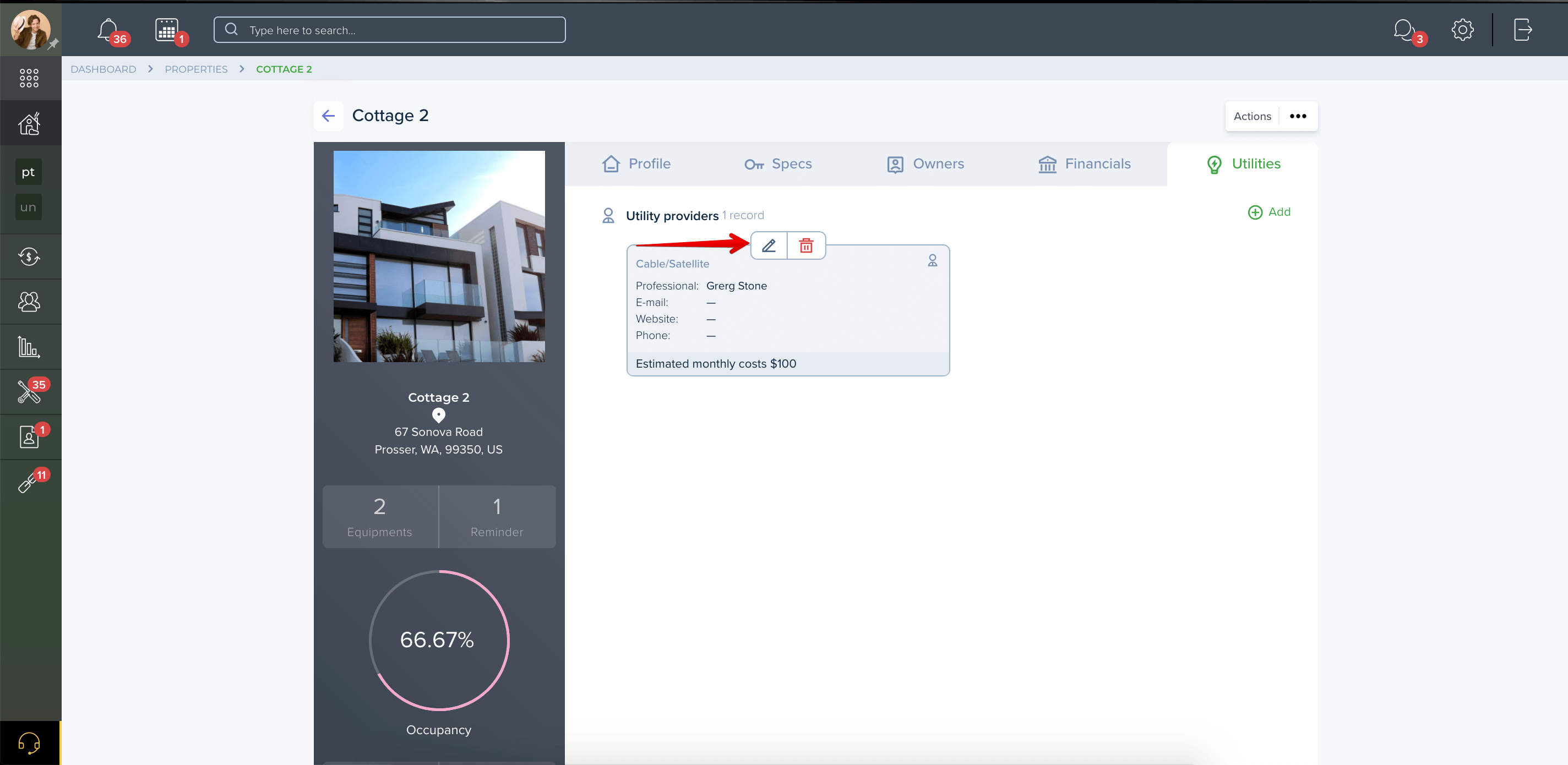The height and width of the screenshot is (765, 1568).
Task: Open the contact book icon with 1 badge
Action: pyautogui.click(x=29, y=437)
